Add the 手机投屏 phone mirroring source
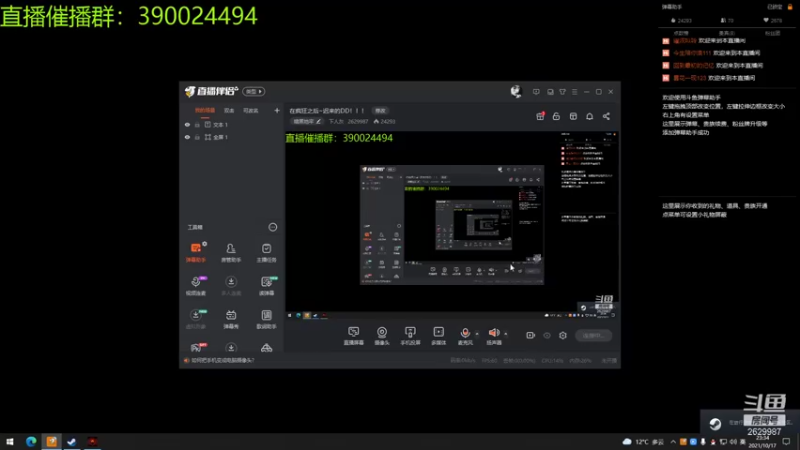Image resolution: width=800 pixels, height=450 pixels. click(x=410, y=336)
